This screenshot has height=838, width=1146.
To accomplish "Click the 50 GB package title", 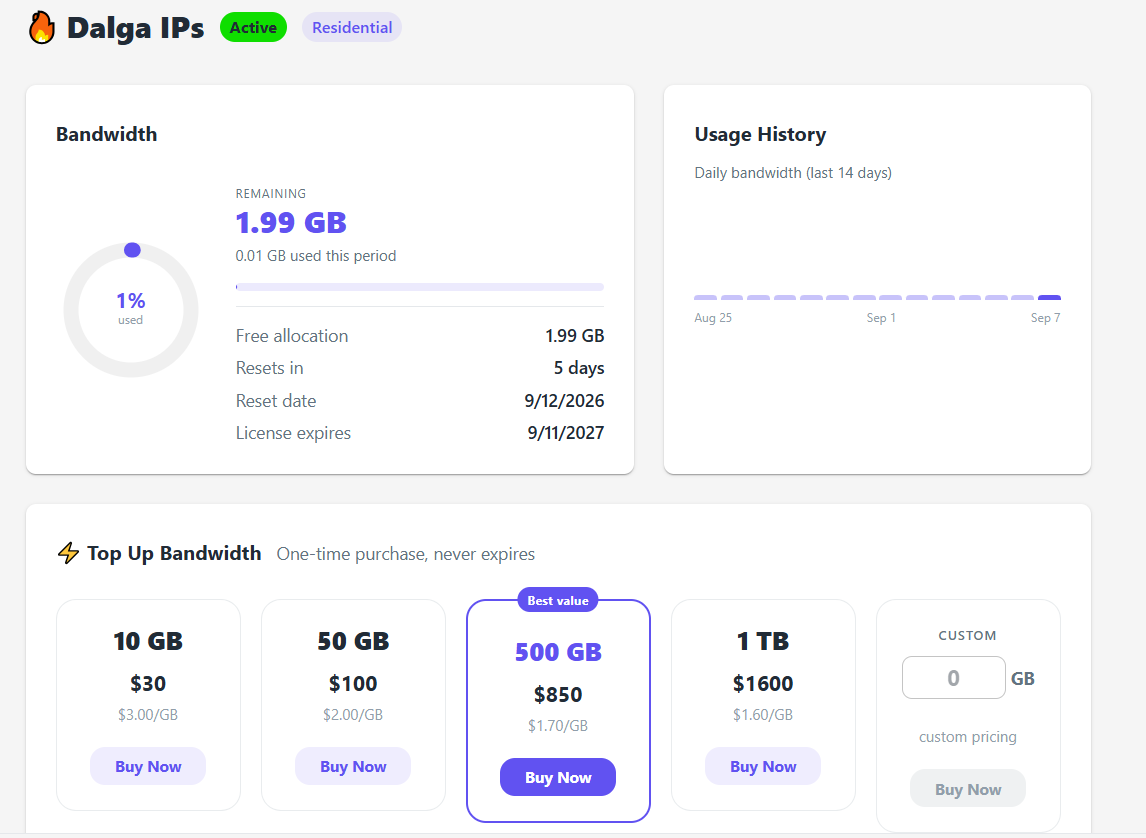I will click(x=353, y=641).
